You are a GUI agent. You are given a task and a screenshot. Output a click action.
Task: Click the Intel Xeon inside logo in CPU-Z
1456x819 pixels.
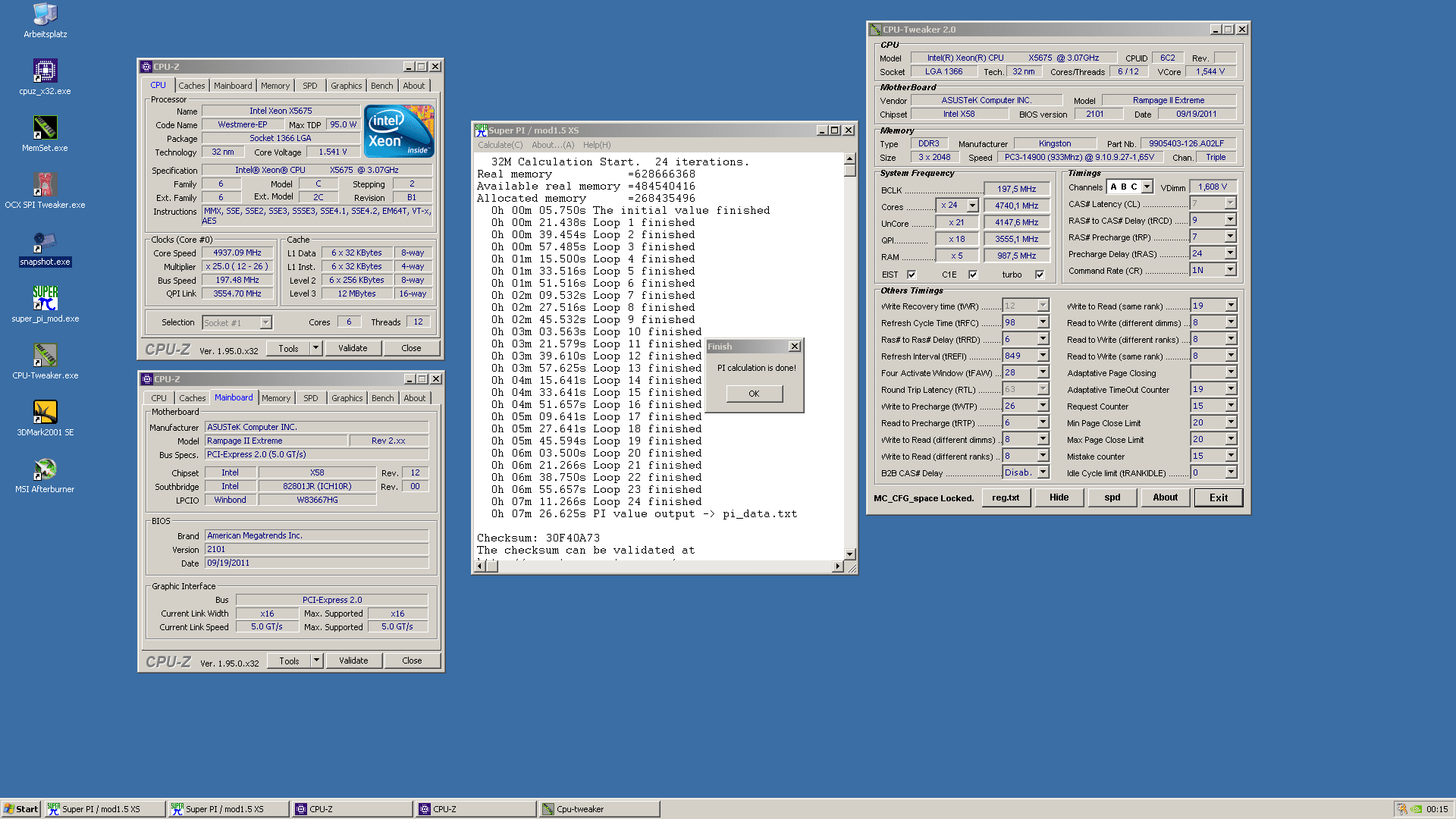399,131
